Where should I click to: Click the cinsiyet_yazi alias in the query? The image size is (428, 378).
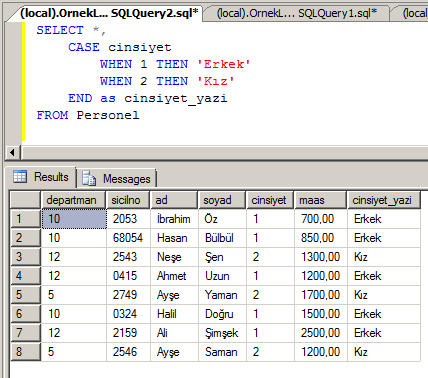coord(176,99)
